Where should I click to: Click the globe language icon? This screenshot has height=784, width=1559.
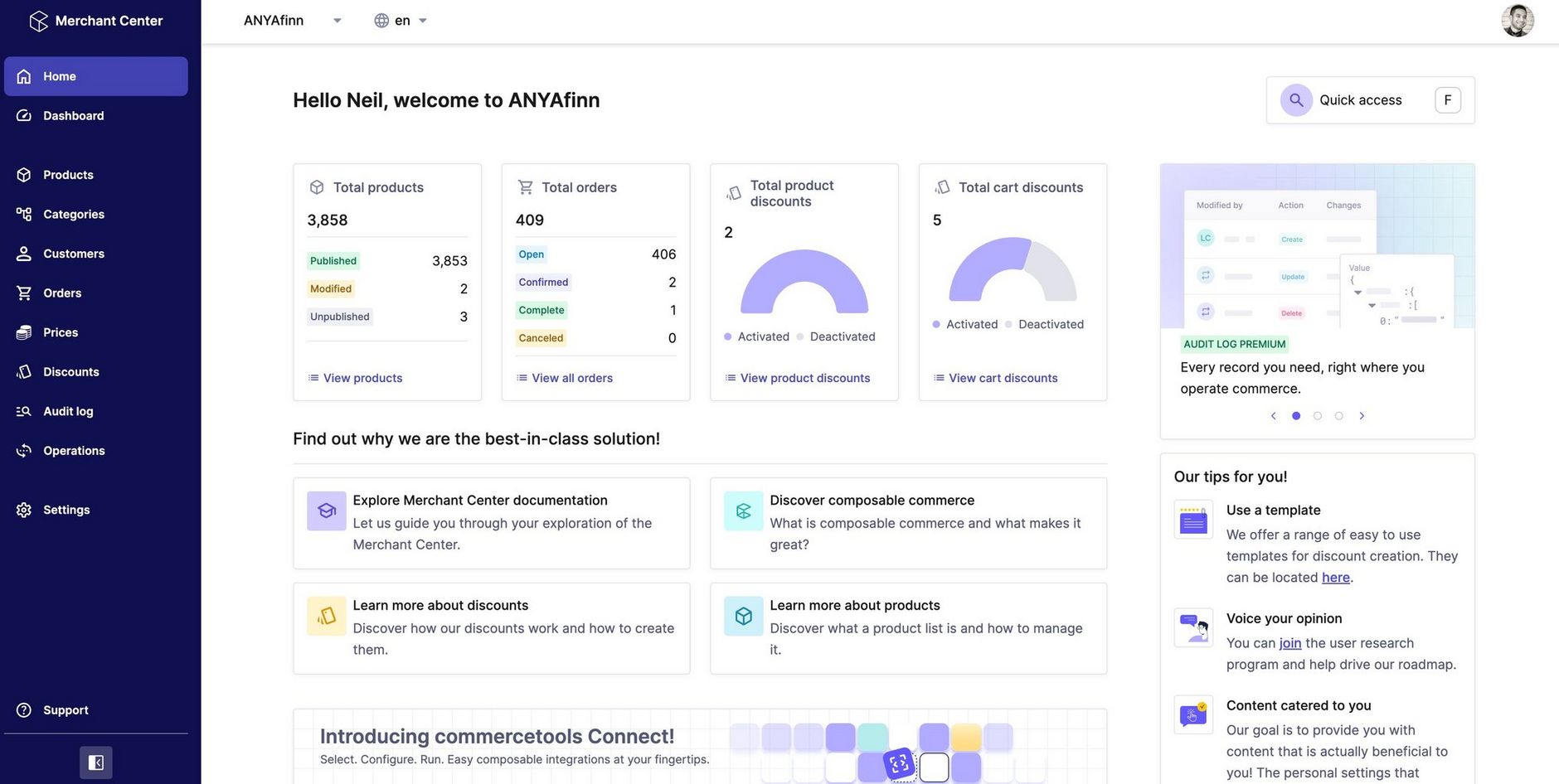(381, 21)
